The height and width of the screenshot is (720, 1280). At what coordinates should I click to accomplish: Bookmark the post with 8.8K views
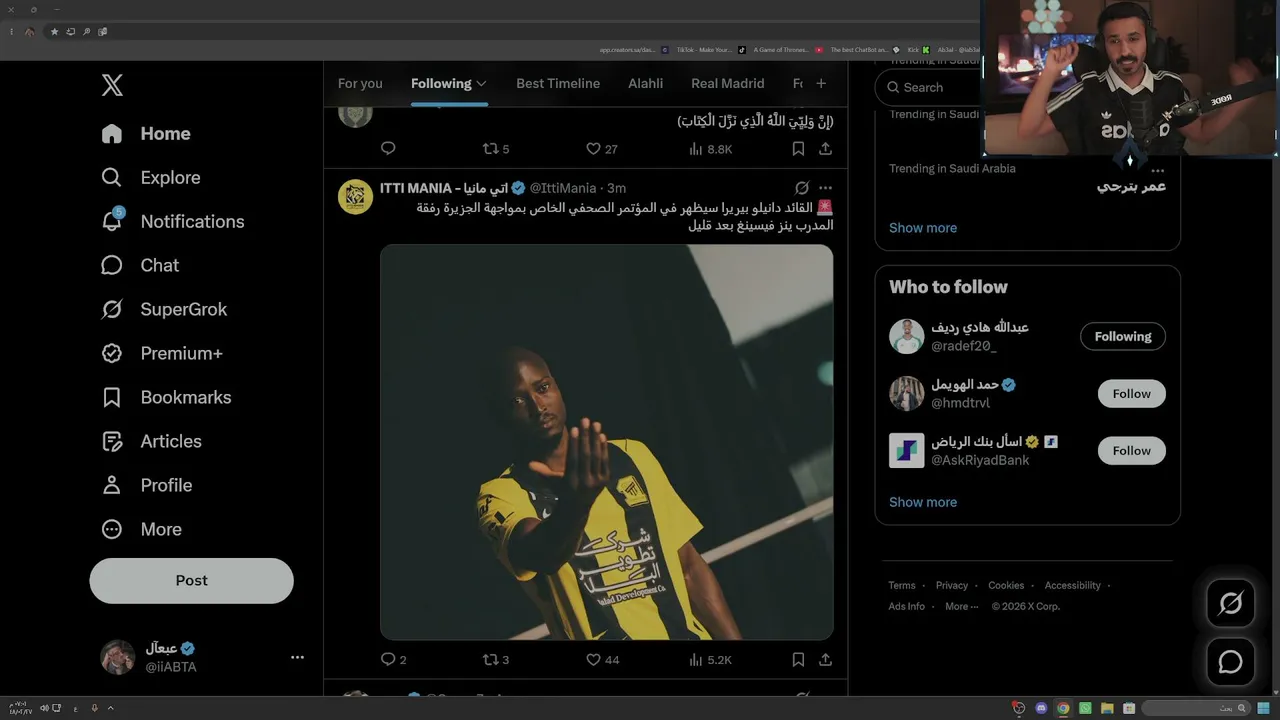pos(798,148)
